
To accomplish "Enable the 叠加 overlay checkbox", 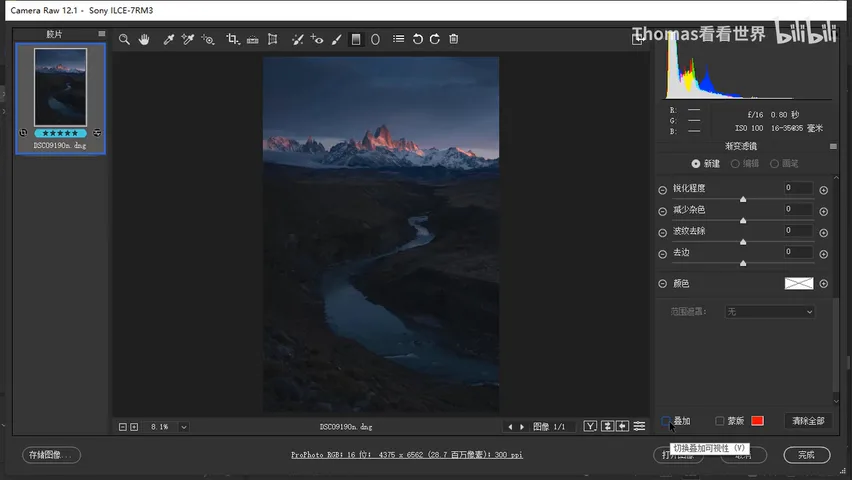I will click(666, 421).
